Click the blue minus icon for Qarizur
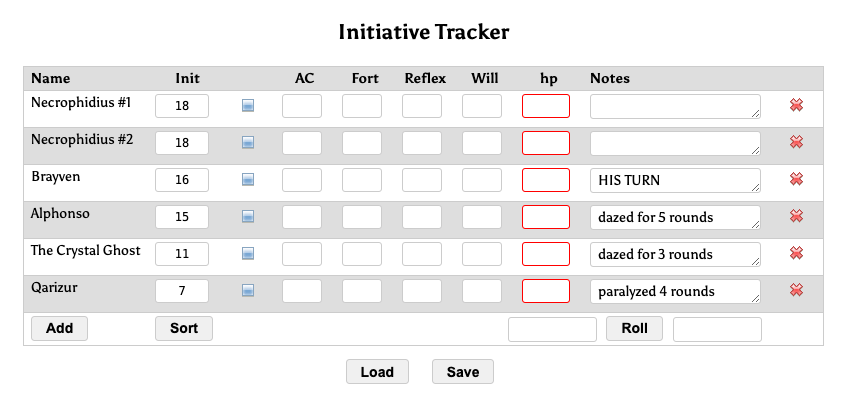 tap(247, 291)
